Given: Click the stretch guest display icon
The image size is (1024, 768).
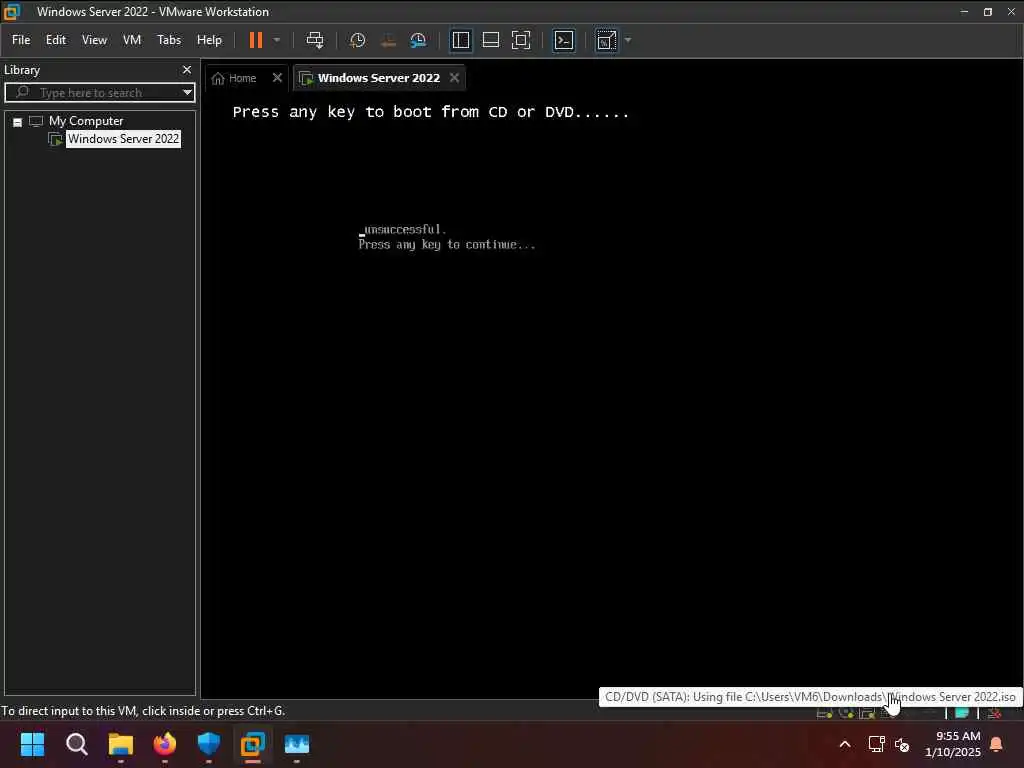Looking at the screenshot, I should tap(606, 40).
